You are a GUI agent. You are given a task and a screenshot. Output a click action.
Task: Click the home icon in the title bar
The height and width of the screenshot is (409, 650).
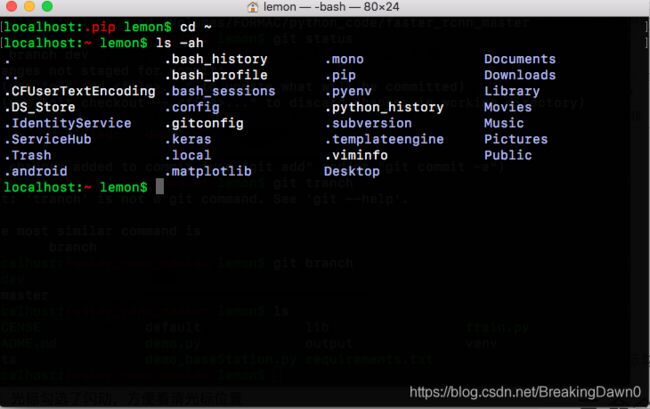coord(252,7)
